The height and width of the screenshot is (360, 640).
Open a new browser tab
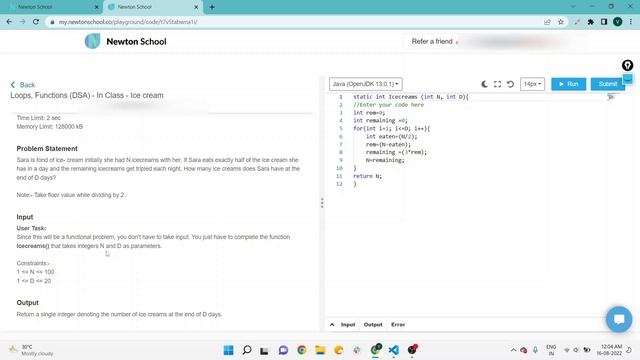coord(212,7)
